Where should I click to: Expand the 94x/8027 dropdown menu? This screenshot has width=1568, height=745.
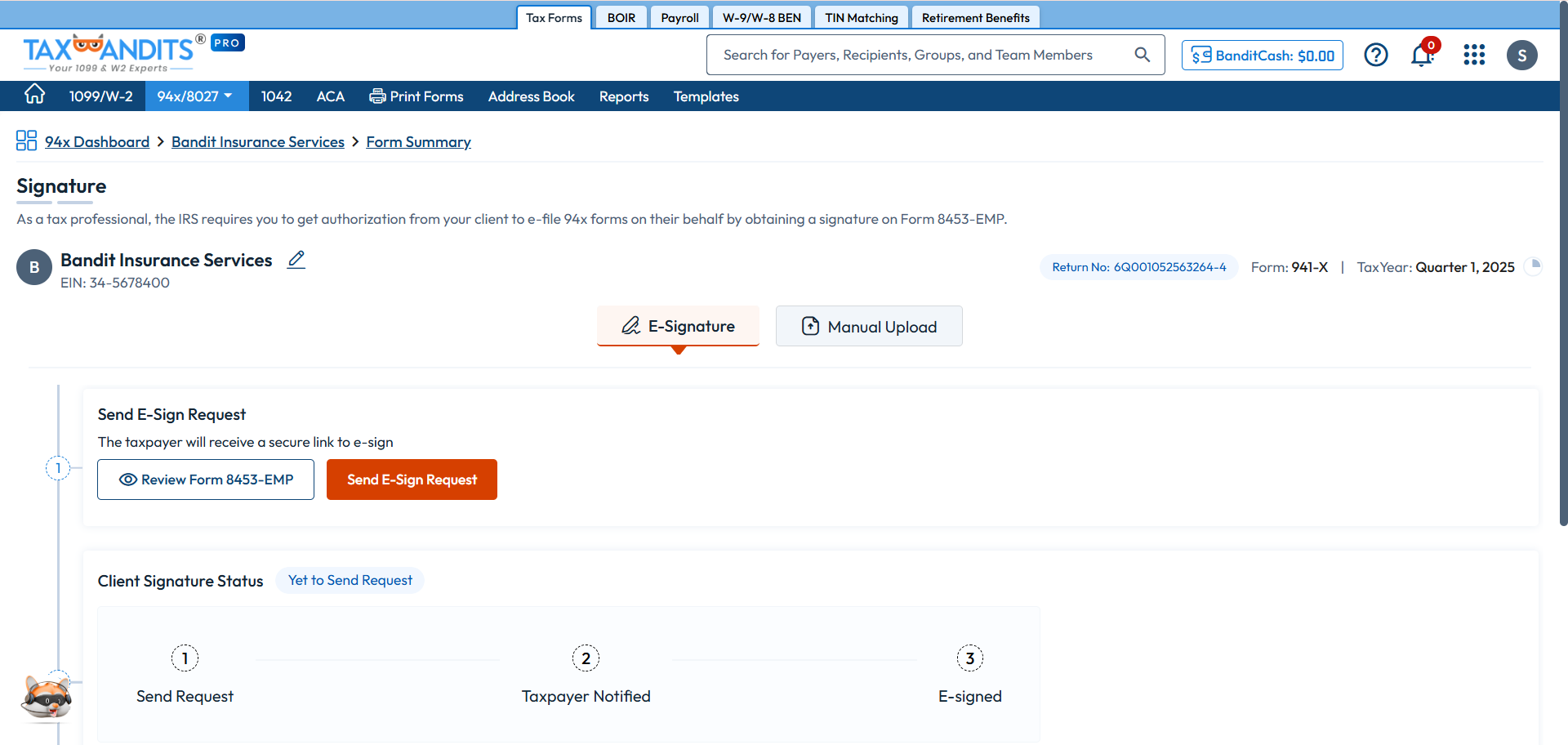[x=195, y=96]
